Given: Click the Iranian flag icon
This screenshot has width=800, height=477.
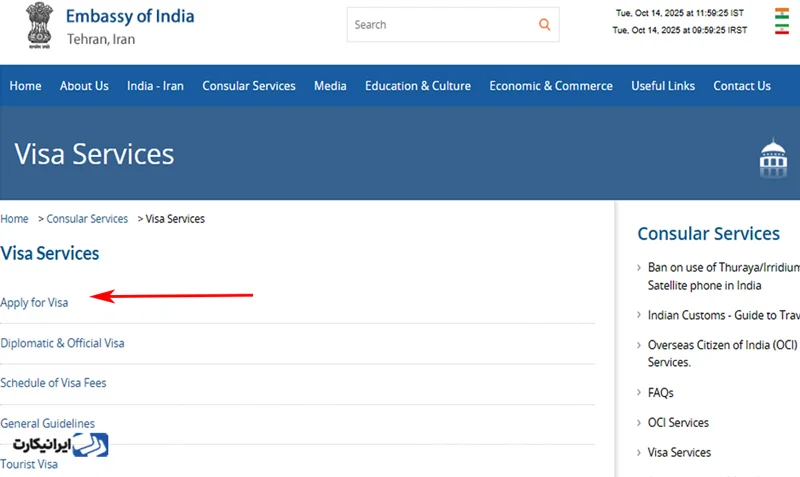Looking at the screenshot, I should point(781,30).
